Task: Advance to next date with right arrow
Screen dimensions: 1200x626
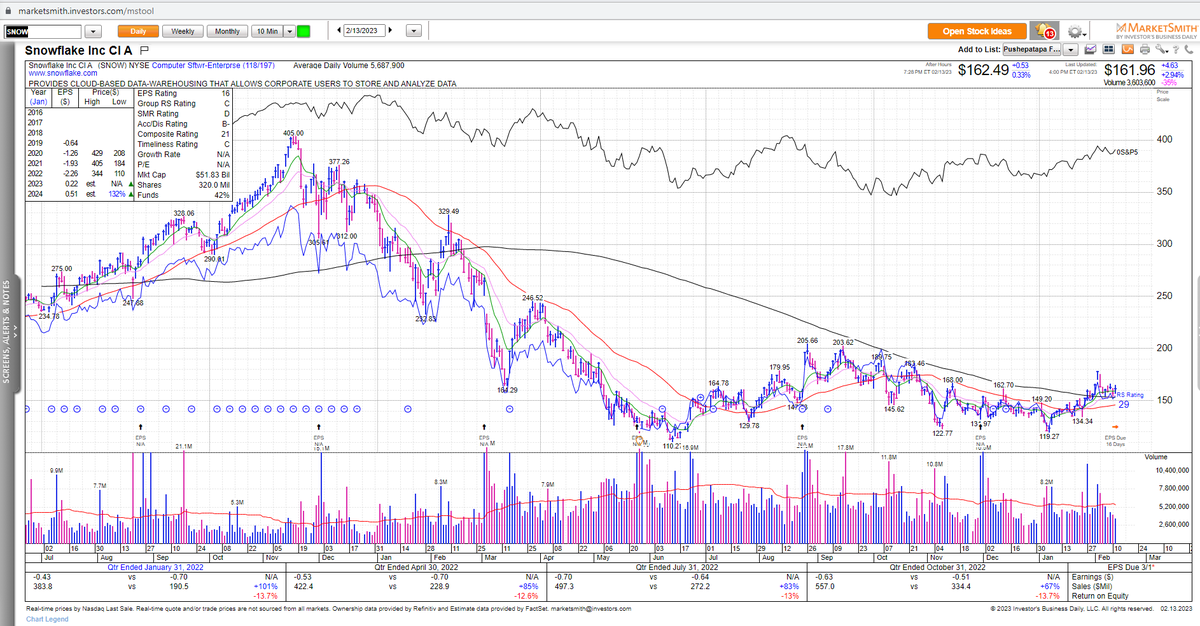Action: point(390,30)
